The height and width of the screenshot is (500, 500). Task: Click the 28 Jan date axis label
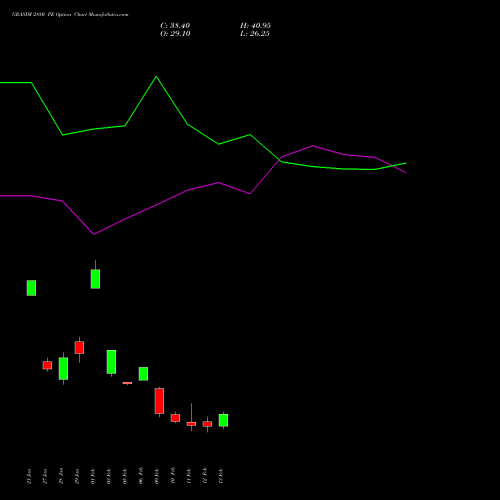pos(61,476)
